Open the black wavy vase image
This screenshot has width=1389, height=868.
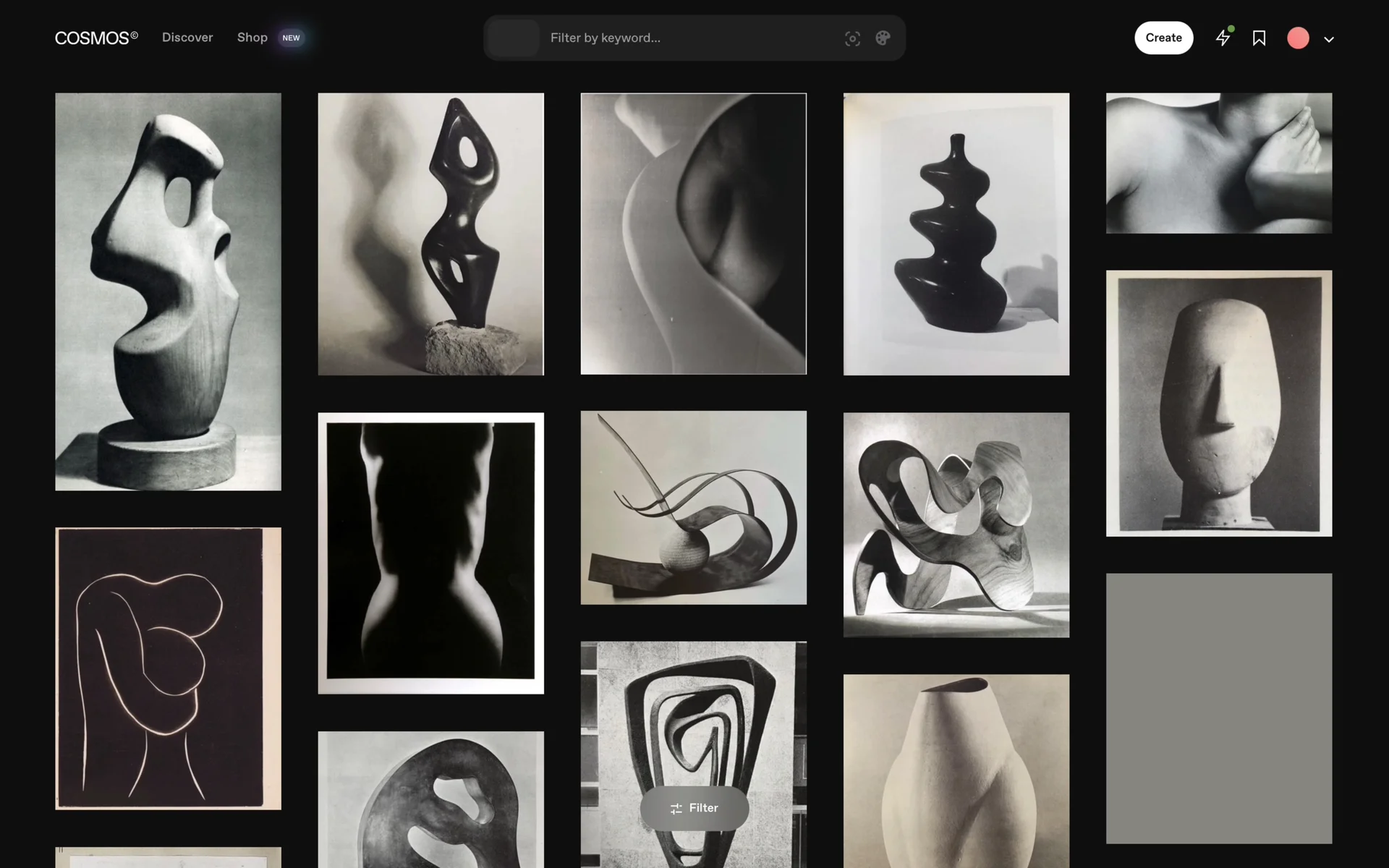956,234
